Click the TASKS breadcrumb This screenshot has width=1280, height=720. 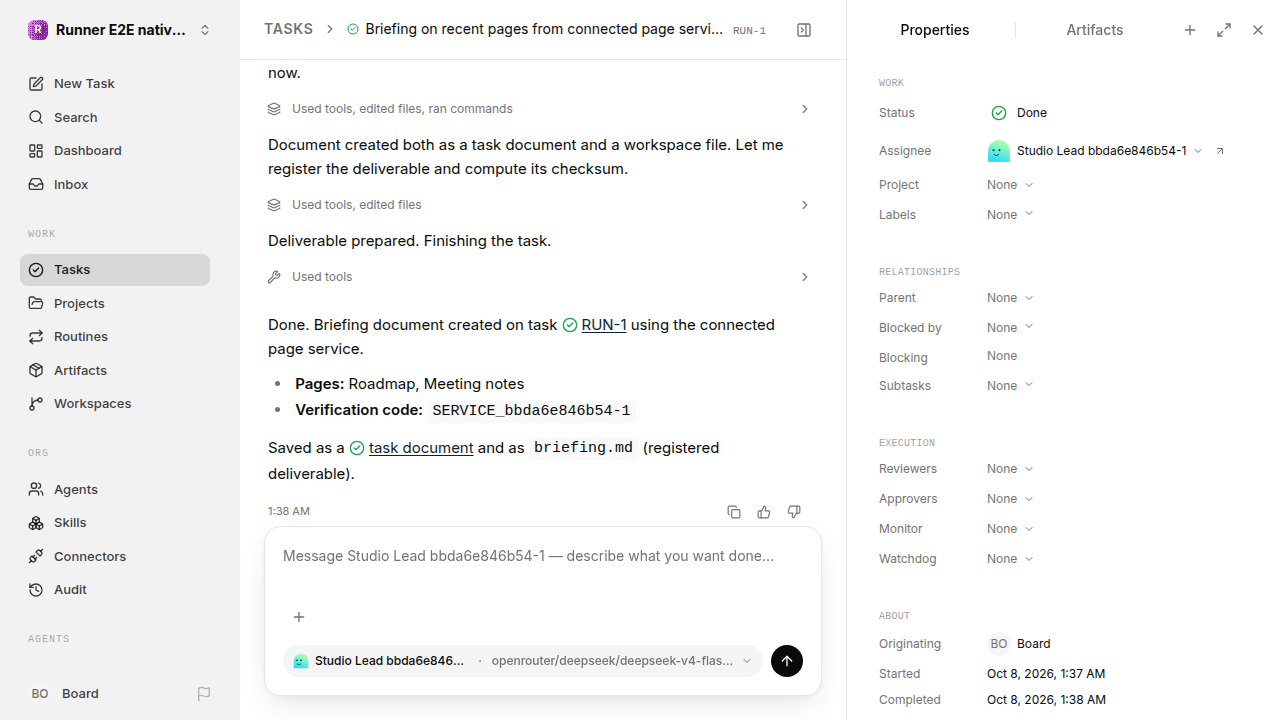pyautogui.click(x=288, y=30)
